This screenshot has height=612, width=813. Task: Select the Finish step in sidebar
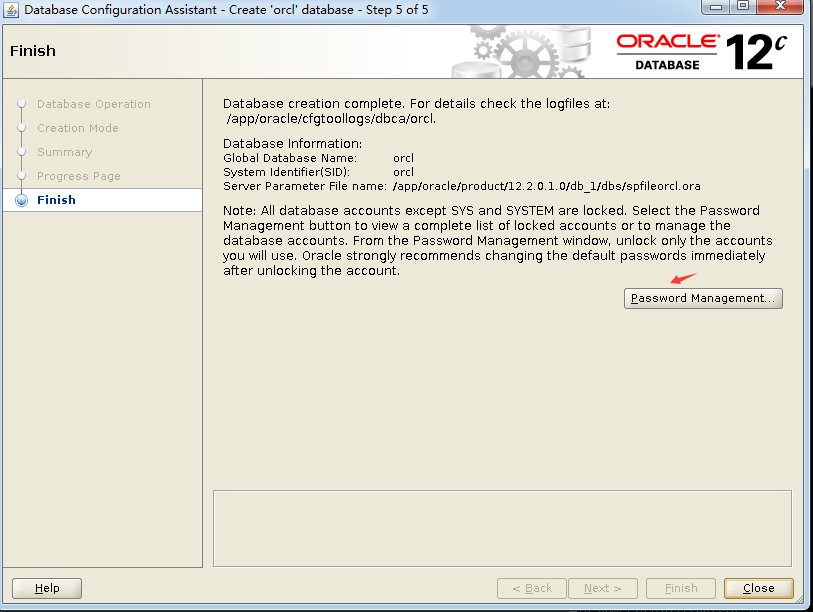click(x=56, y=200)
